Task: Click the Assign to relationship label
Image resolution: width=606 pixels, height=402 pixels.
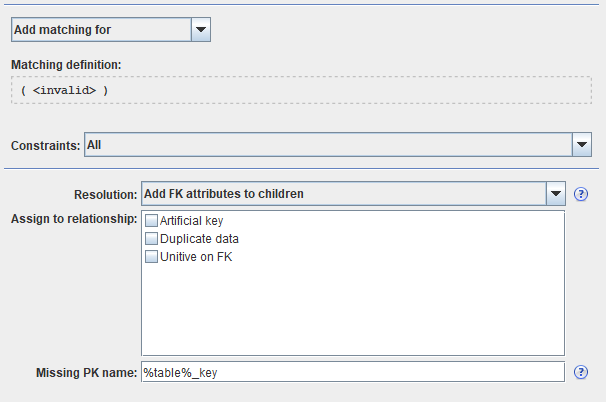Action: pyautogui.click(x=73, y=218)
